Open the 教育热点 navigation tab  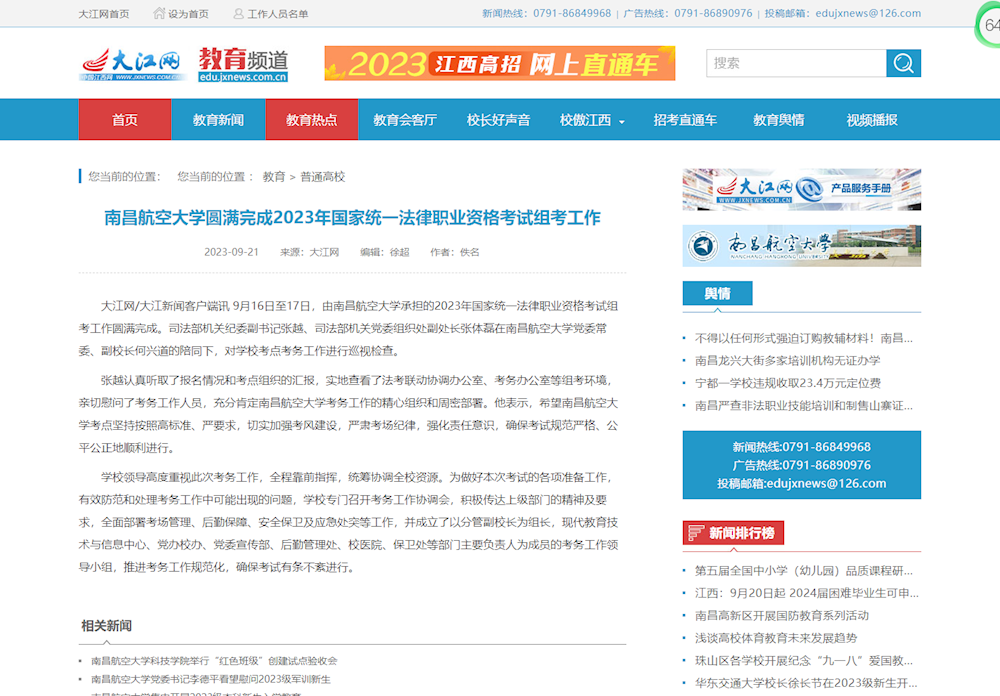[x=311, y=120]
